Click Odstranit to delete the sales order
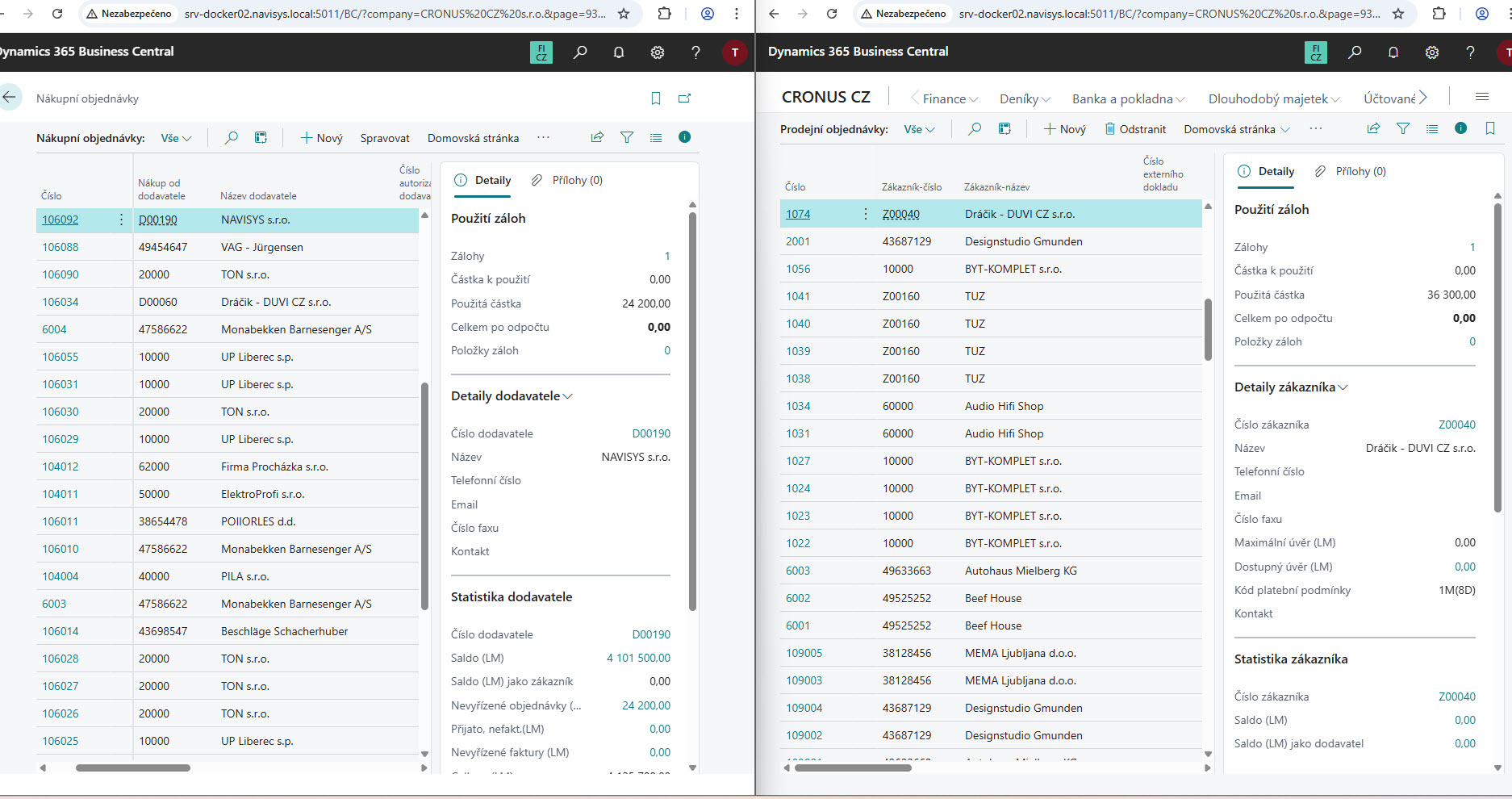Image resolution: width=1512 pixels, height=799 pixels. [1135, 129]
